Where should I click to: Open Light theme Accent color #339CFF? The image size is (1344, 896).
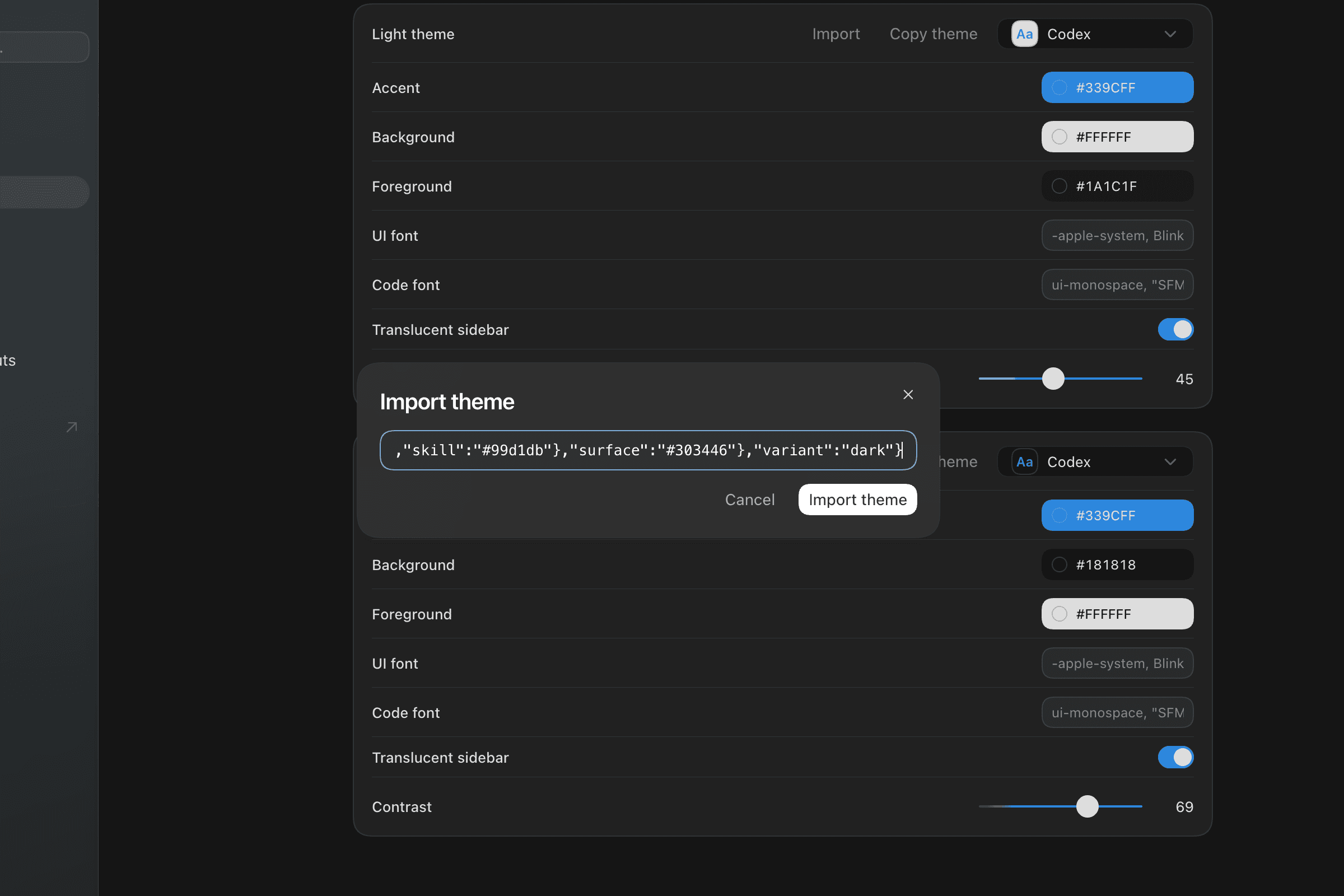[1117, 87]
